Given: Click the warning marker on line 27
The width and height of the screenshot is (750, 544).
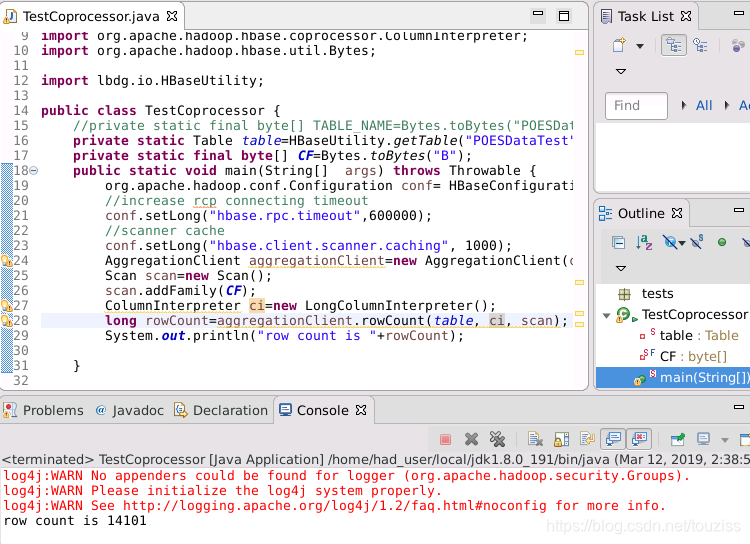Looking at the screenshot, I should (7, 306).
